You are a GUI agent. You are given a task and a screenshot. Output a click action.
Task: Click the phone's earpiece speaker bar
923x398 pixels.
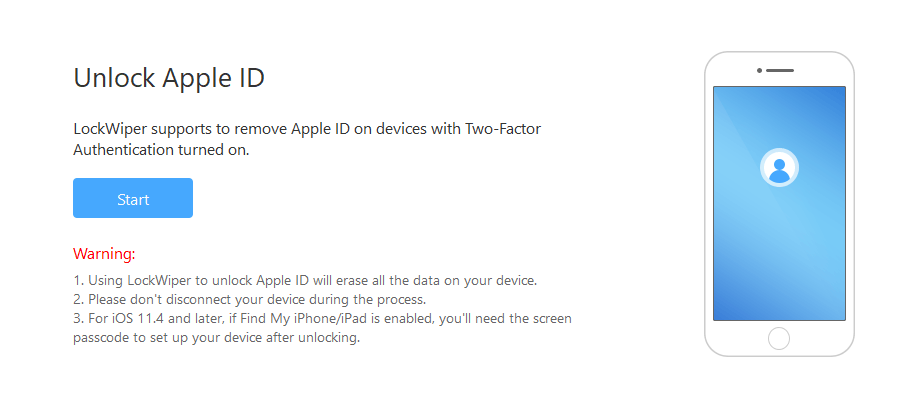click(780, 71)
